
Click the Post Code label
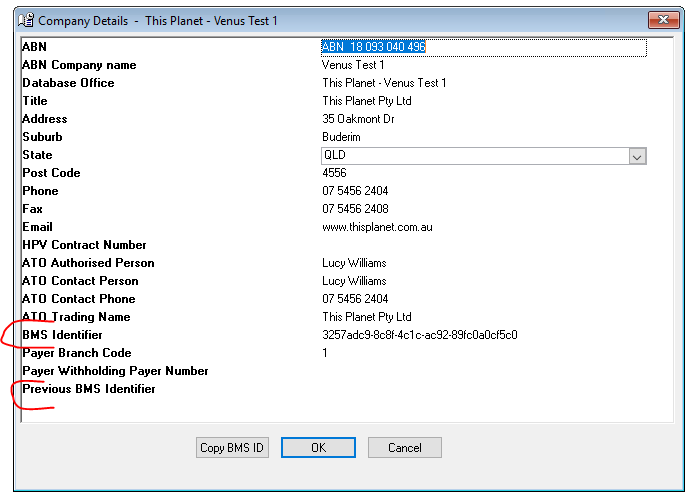(51, 173)
